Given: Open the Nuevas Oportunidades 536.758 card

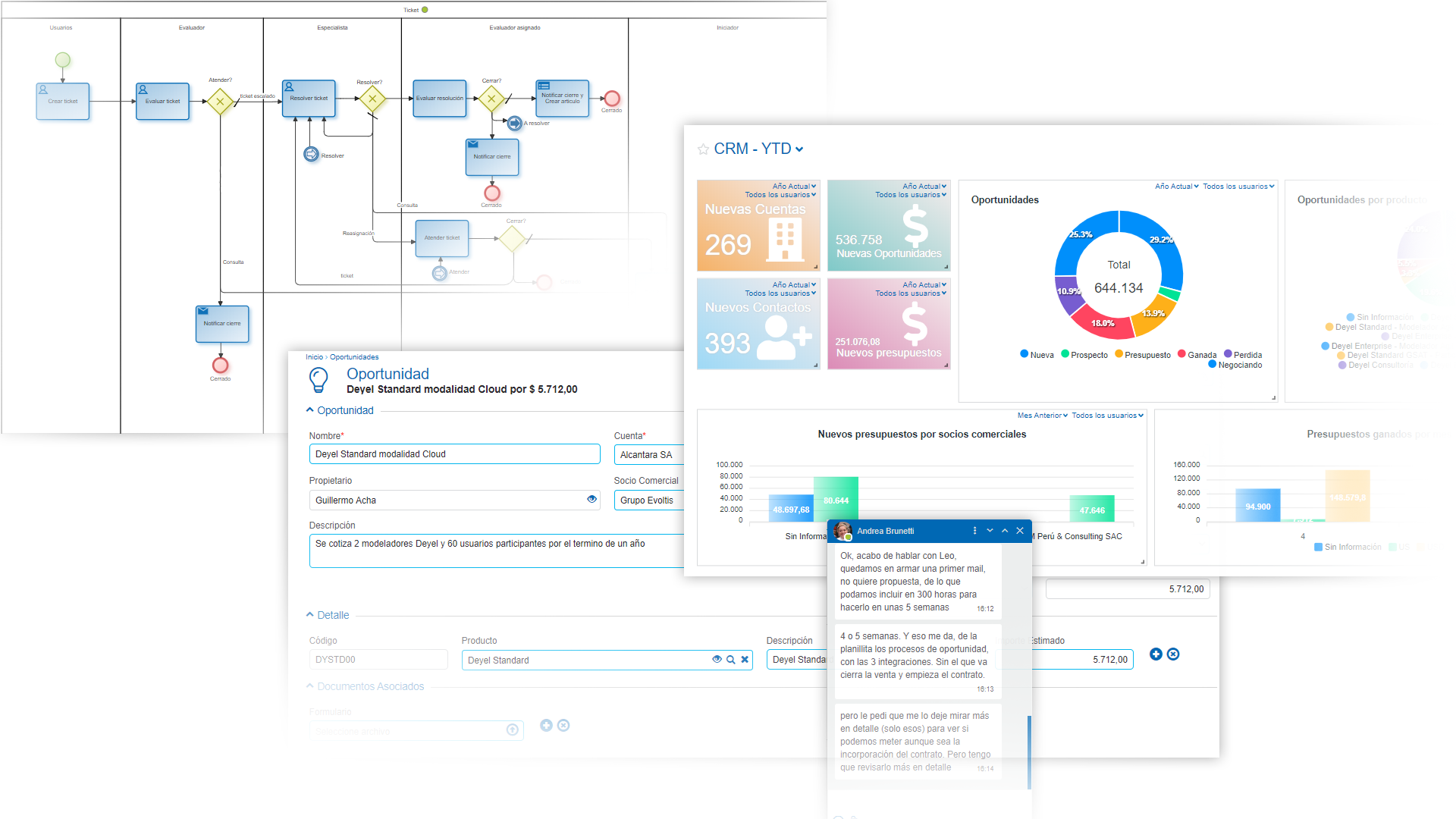Looking at the screenshot, I should pyautogui.click(x=889, y=225).
